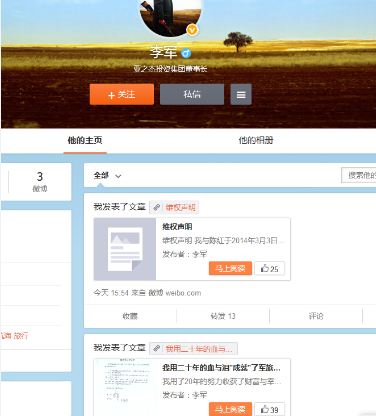Click the orange 关注 follow button
The height and width of the screenshot is (416, 376).
click(x=122, y=94)
